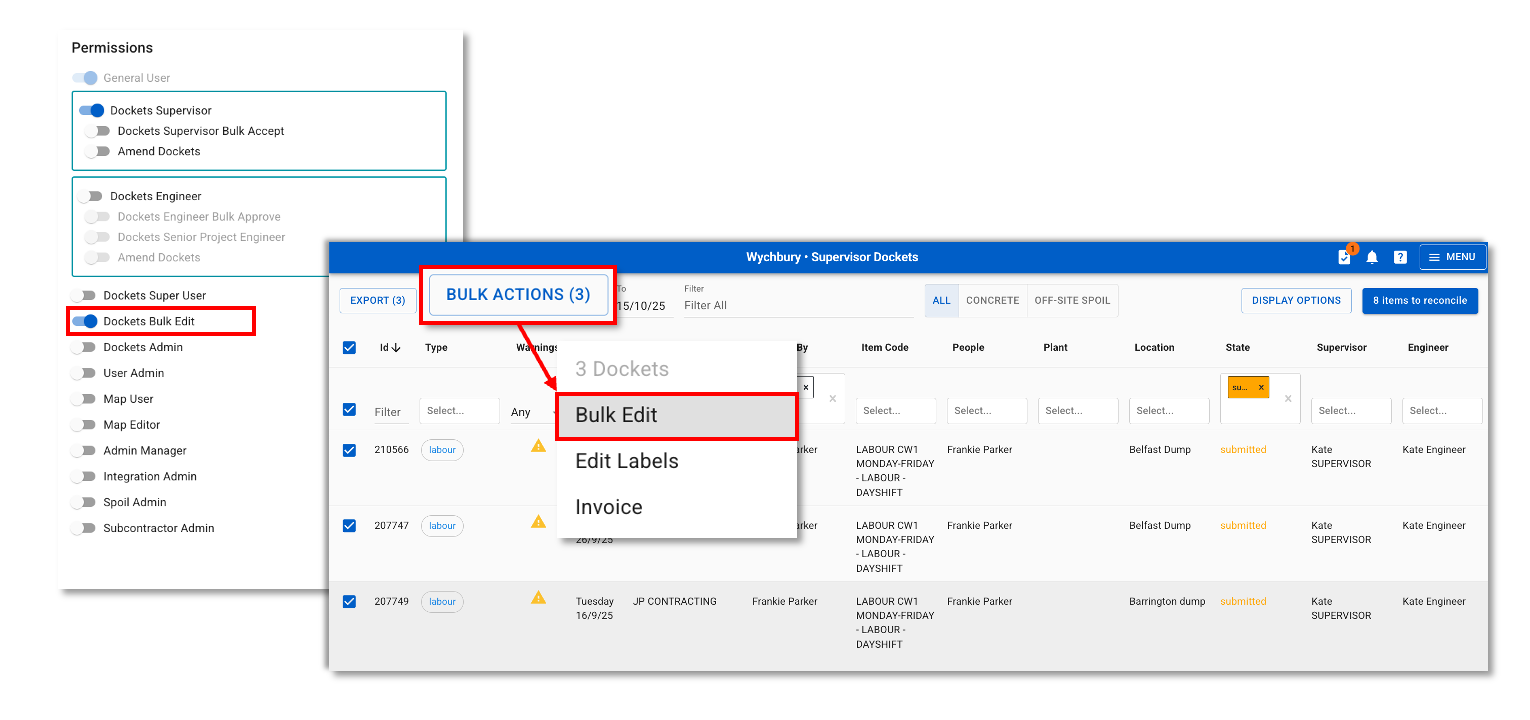Open the Type filter dropdown
1530x720 pixels.
click(459, 411)
